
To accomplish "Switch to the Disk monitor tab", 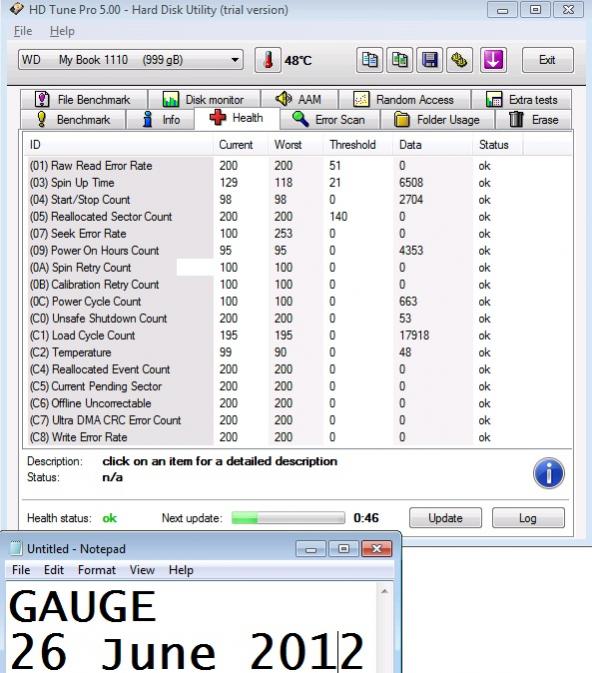I will pos(204,100).
